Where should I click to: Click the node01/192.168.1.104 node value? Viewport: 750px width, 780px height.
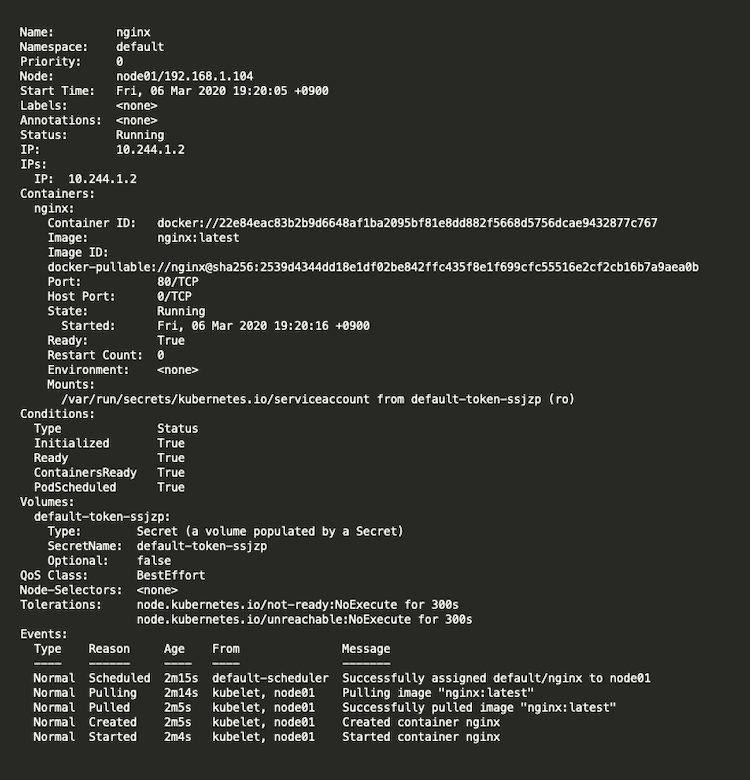pos(184,76)
